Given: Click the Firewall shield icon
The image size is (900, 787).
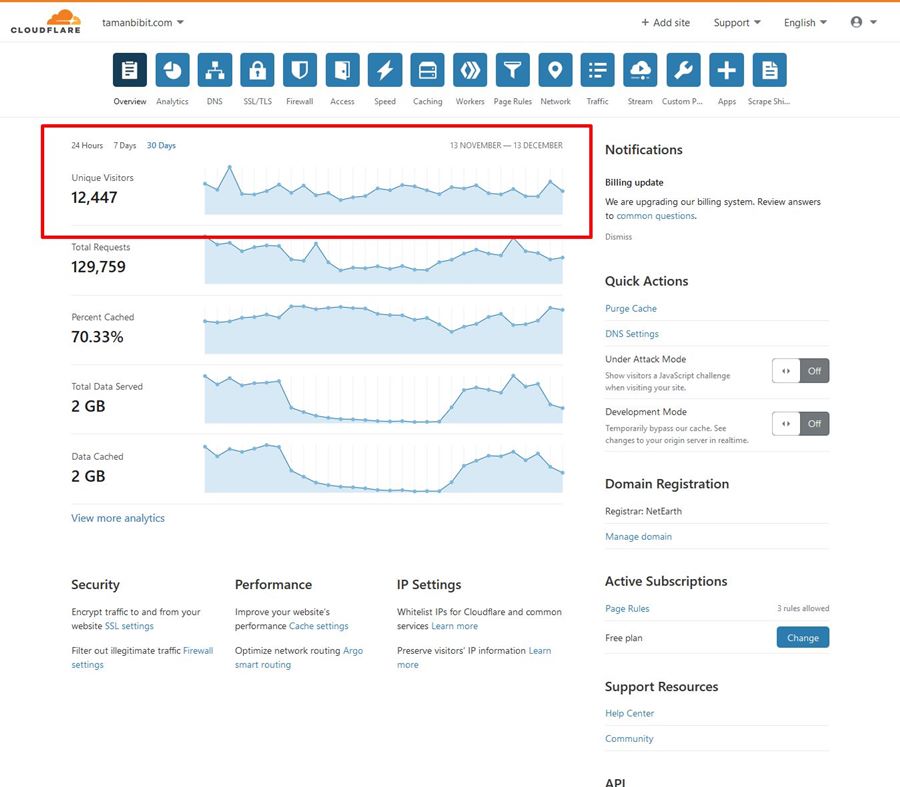Looking at the screenshot, I should click(x=299, y=70).
